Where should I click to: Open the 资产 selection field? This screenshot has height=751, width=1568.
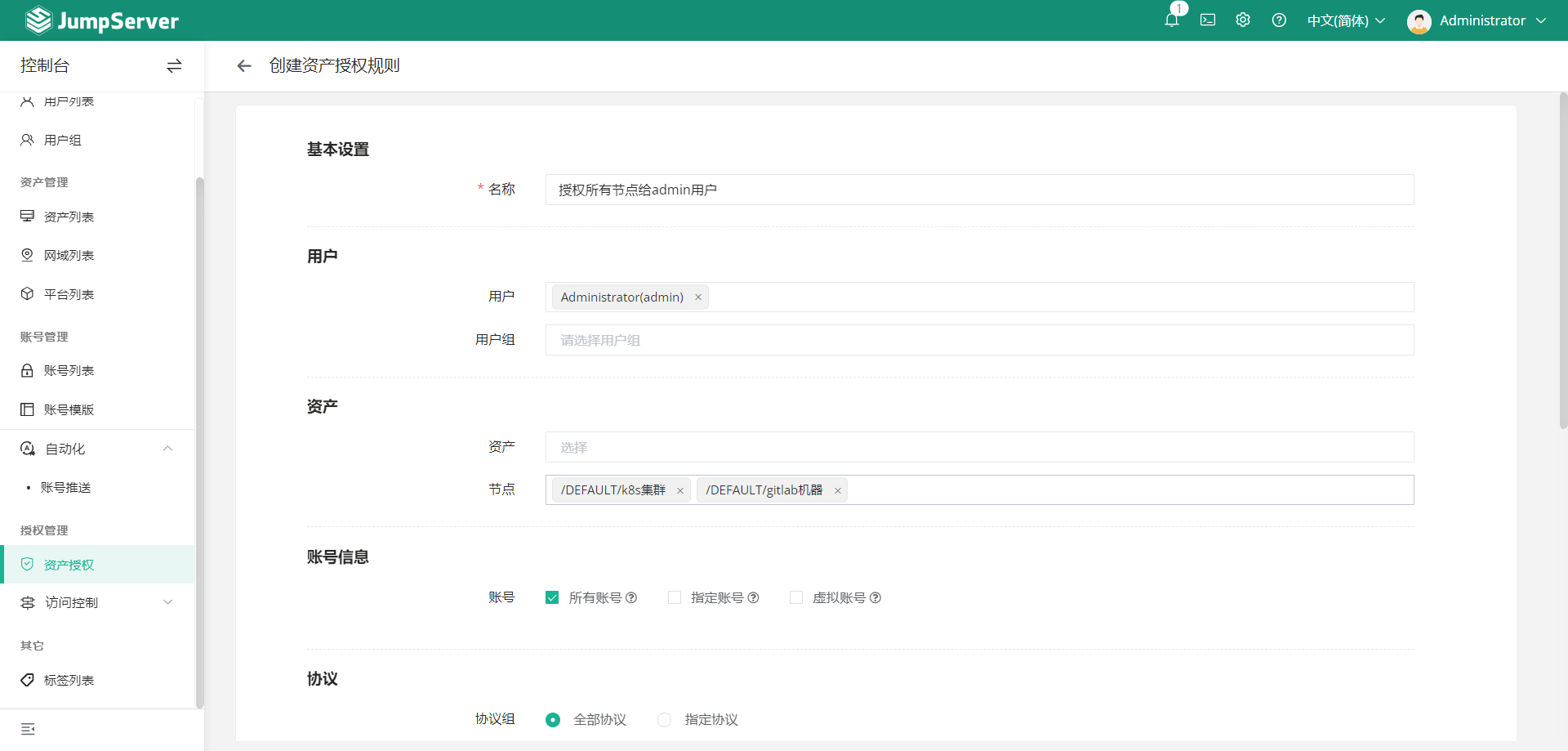[x=979, y=447]
